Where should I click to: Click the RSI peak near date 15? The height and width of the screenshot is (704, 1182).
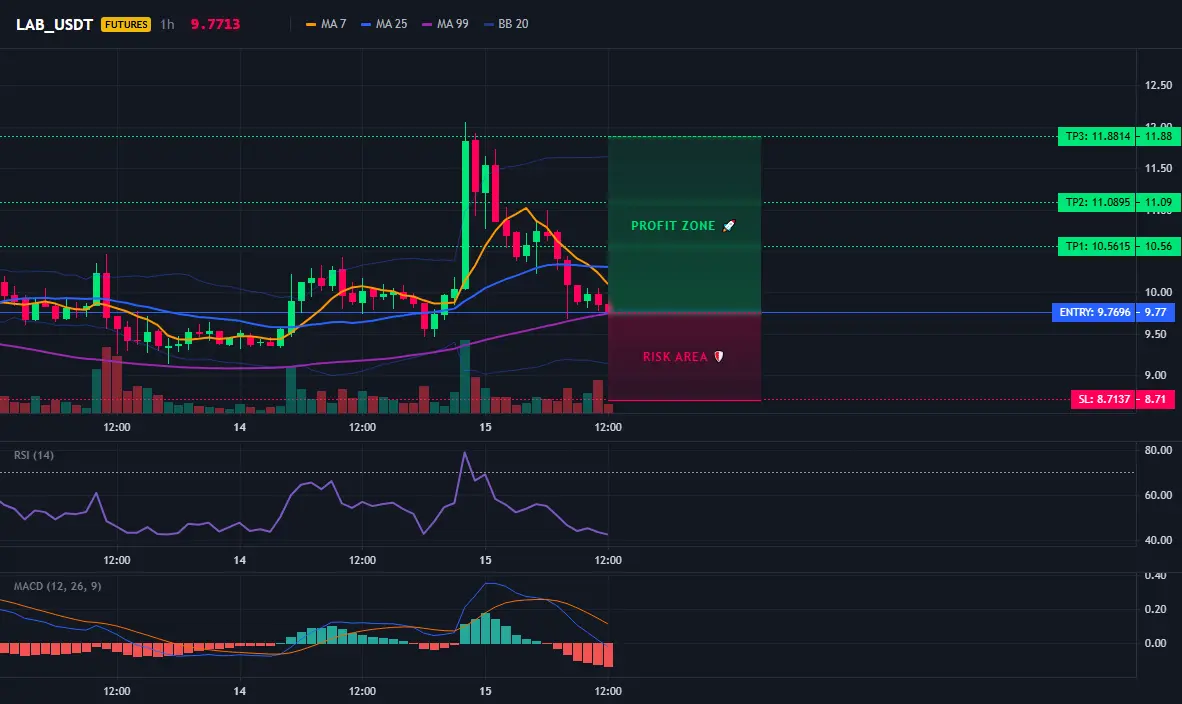465,454
